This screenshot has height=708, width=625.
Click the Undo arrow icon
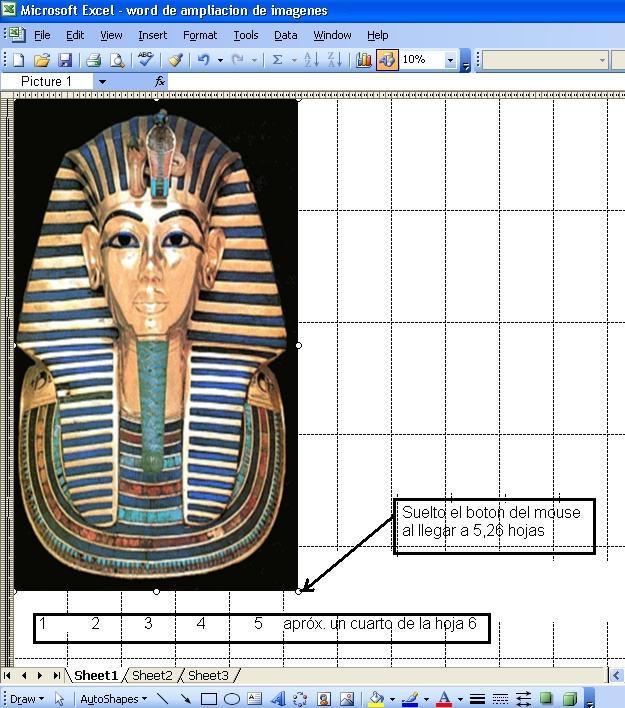[x=204, y=60]
